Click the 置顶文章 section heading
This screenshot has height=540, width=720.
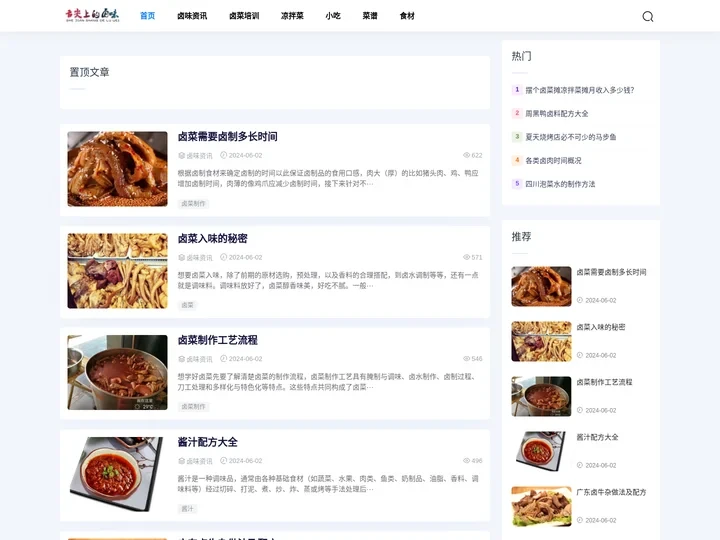click(x=90, y=72)
